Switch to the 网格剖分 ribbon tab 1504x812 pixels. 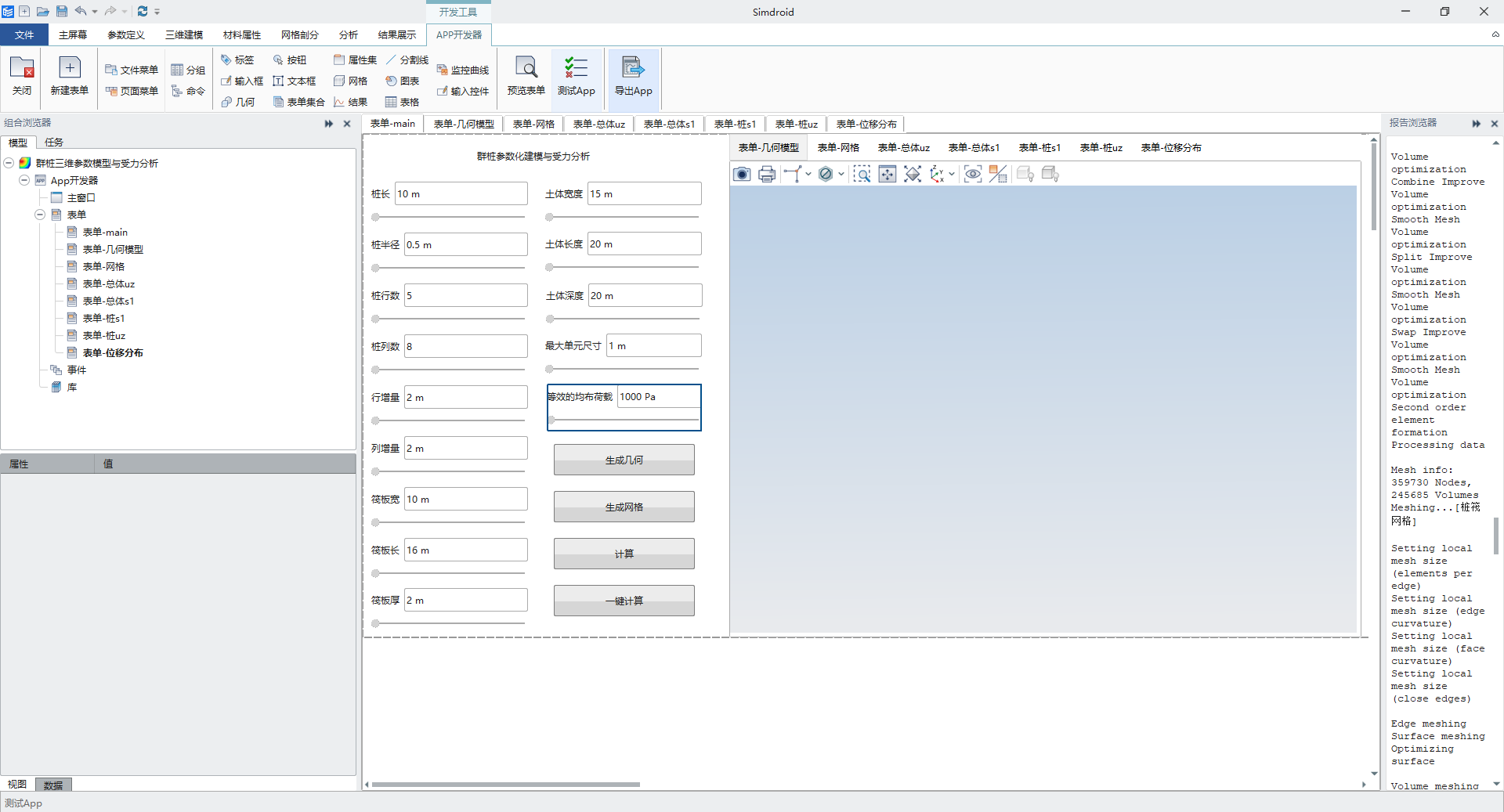point(300,34)
